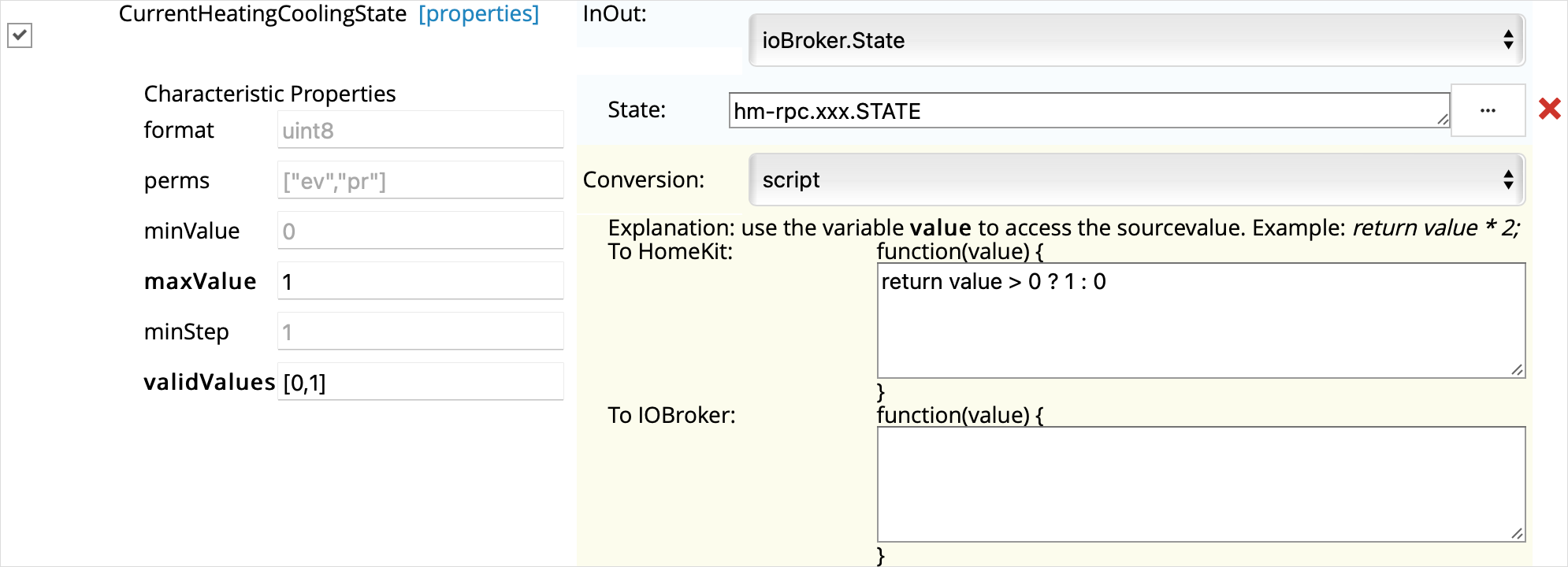
Task: Click the State field resize grip
Action: coord(1442,120)
